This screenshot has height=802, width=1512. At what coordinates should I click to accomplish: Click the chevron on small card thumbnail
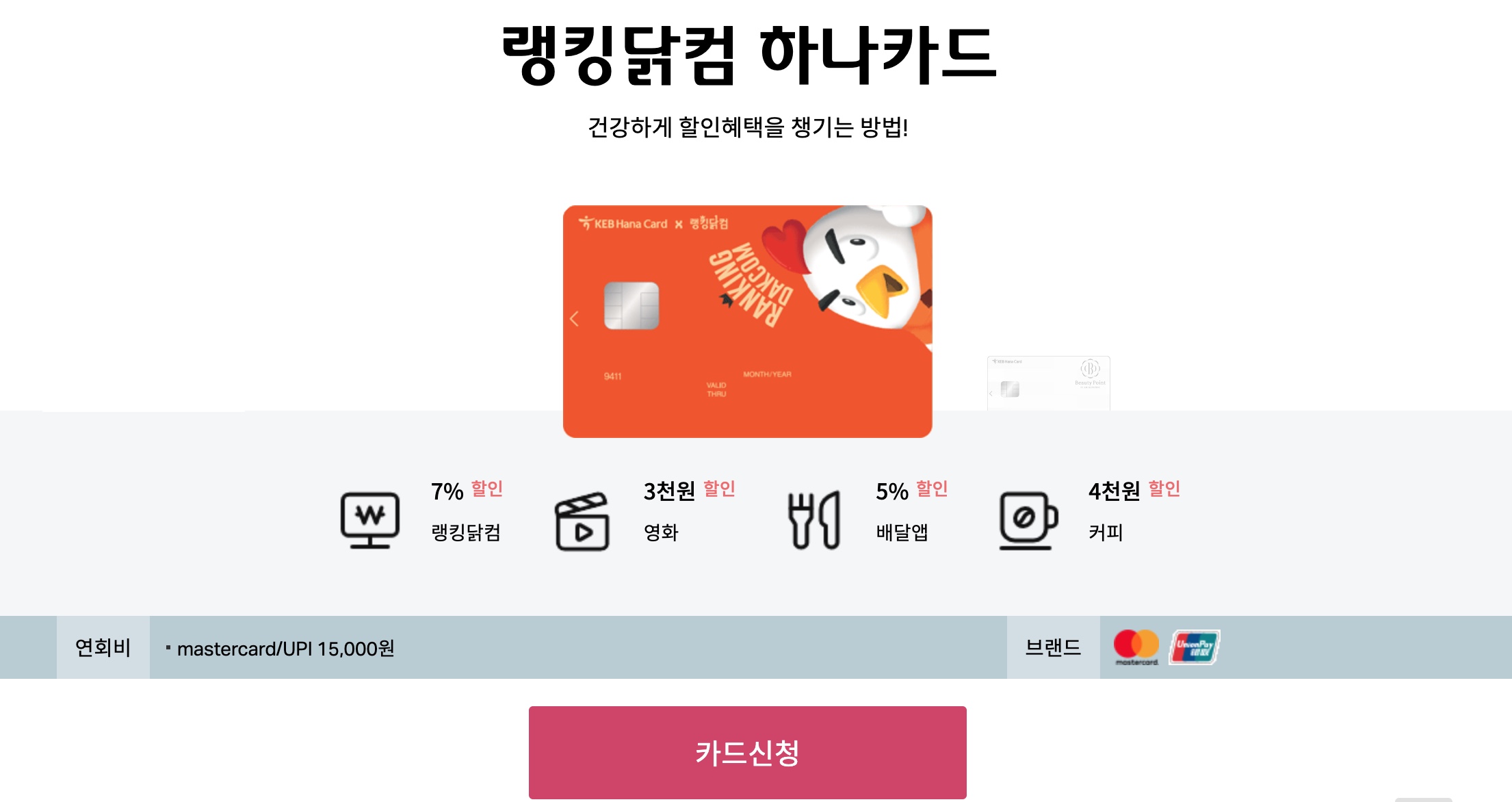click(991, 393)
